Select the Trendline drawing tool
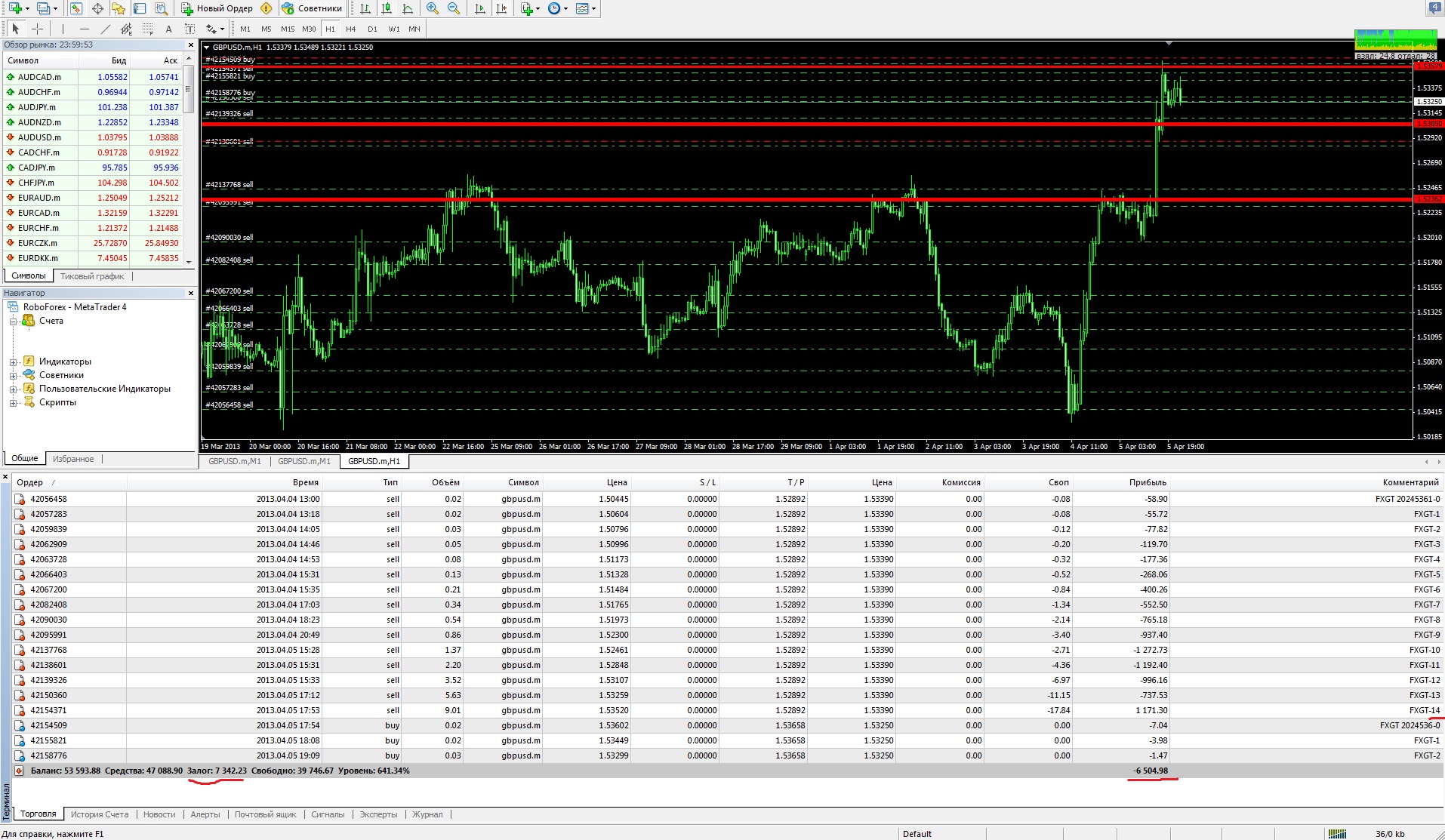Image resolution: width=1445 pixels, height=840 pixels. (106, 29)
